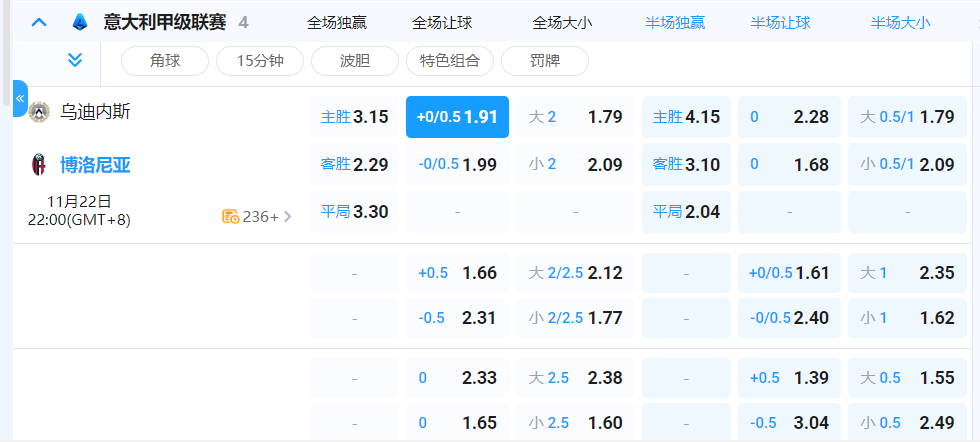Select the 15分钟 filter pill
Image resolution: width=980 pixels, height=442 pixels.
tap(260, 61)
